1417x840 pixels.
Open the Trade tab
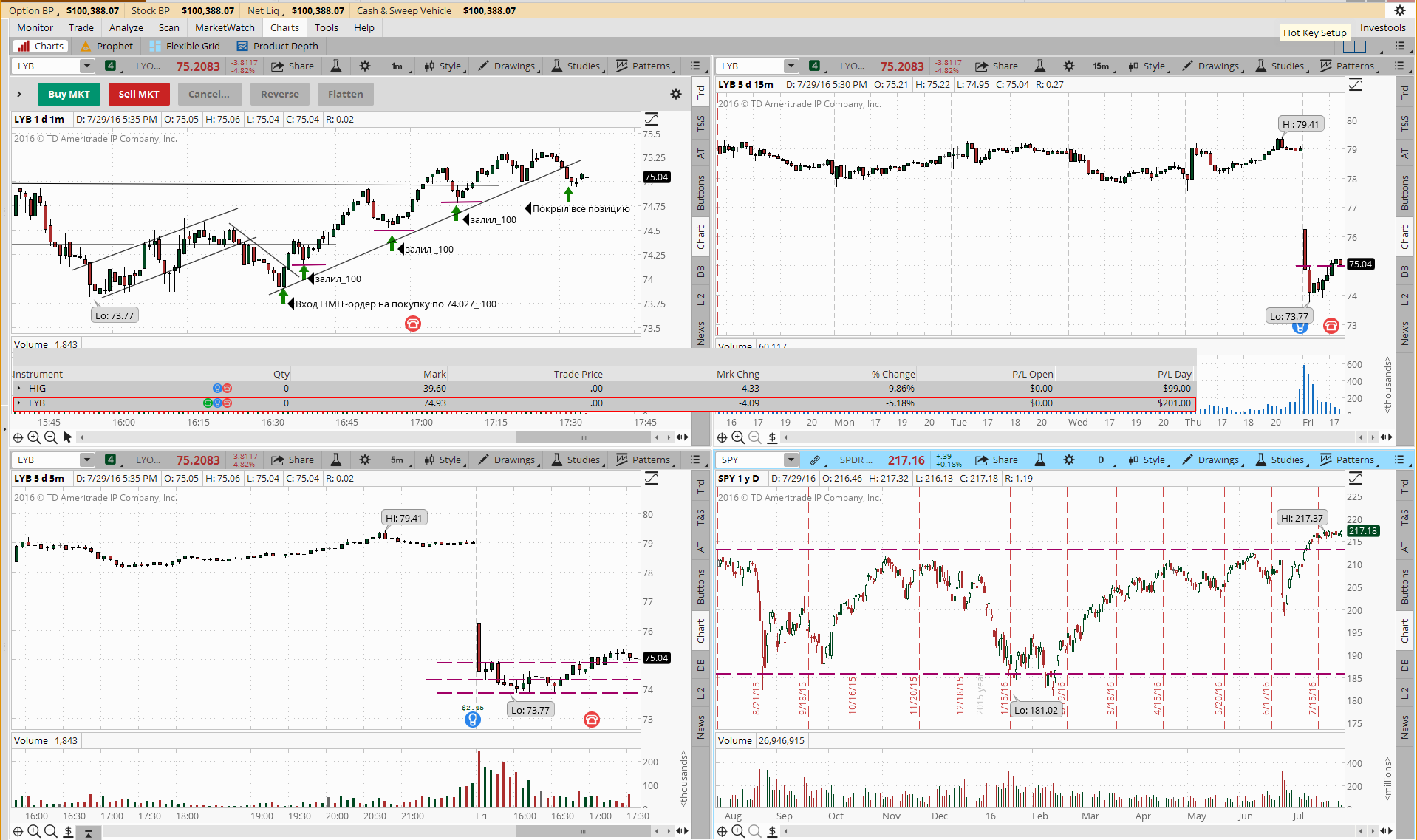81,27
